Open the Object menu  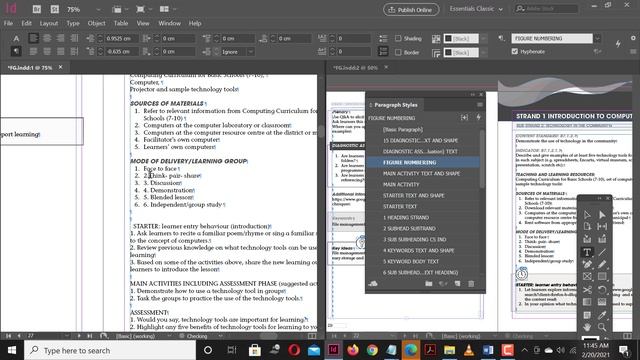(96, 23)
